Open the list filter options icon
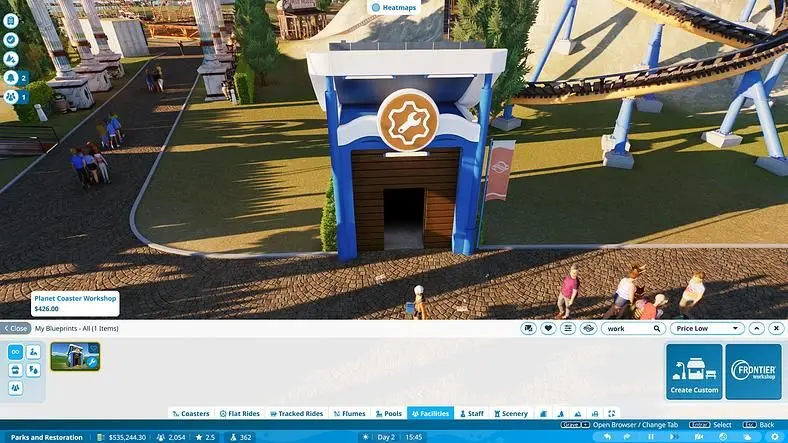Image resolution: width=788 pixels, height=443 pixels. 568,328
